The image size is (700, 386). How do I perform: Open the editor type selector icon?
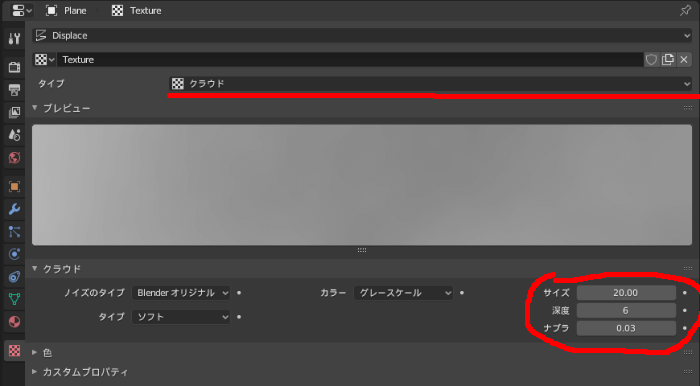[21, 11]
